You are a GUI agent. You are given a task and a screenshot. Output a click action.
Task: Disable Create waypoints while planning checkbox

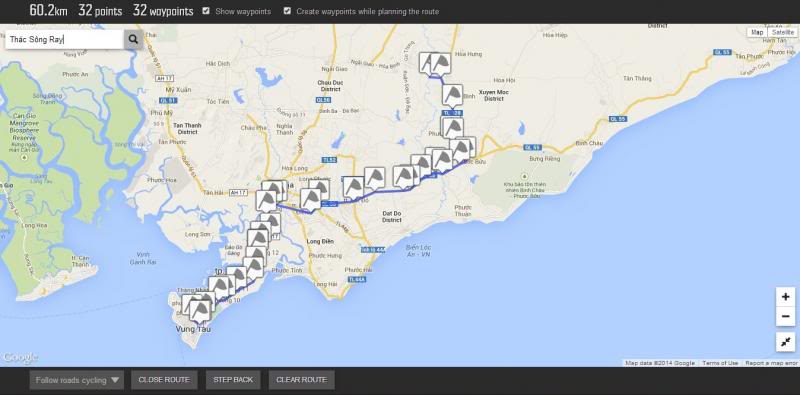point(287,11)
